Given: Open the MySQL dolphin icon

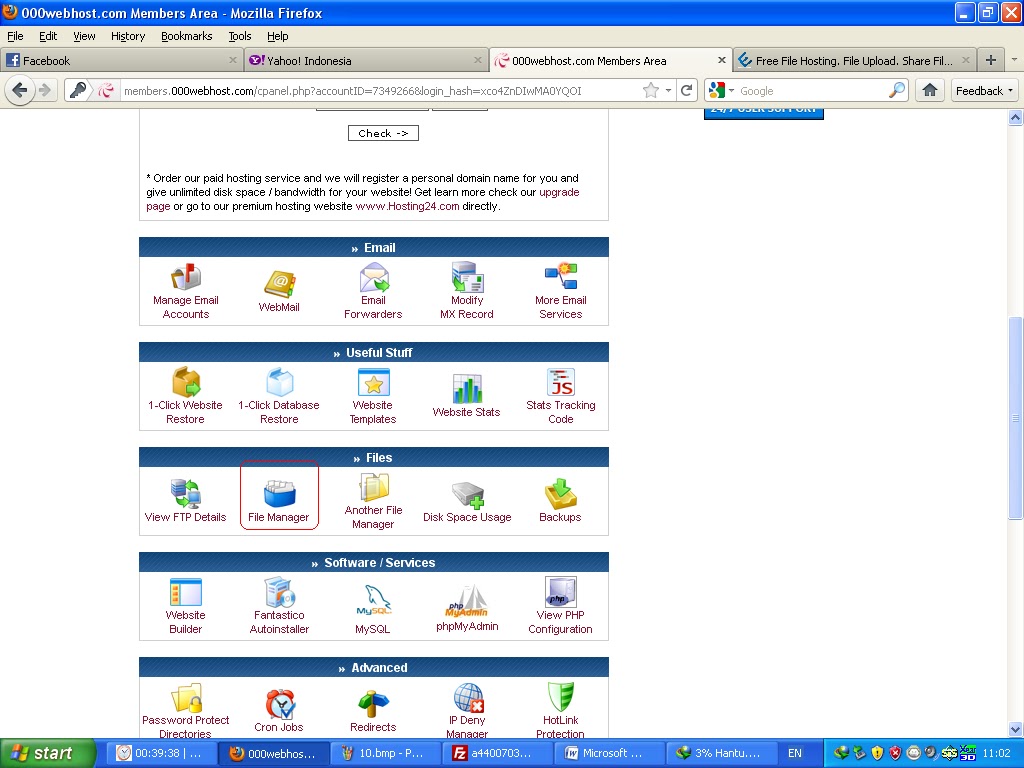Looking at the screenshot, I should tap(374, 600).
